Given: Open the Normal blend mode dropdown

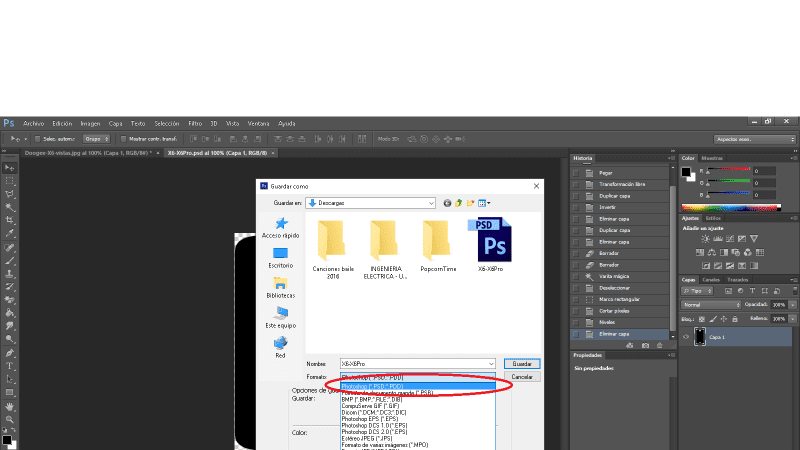Looking at the screenshot, I should coord(711,305).
